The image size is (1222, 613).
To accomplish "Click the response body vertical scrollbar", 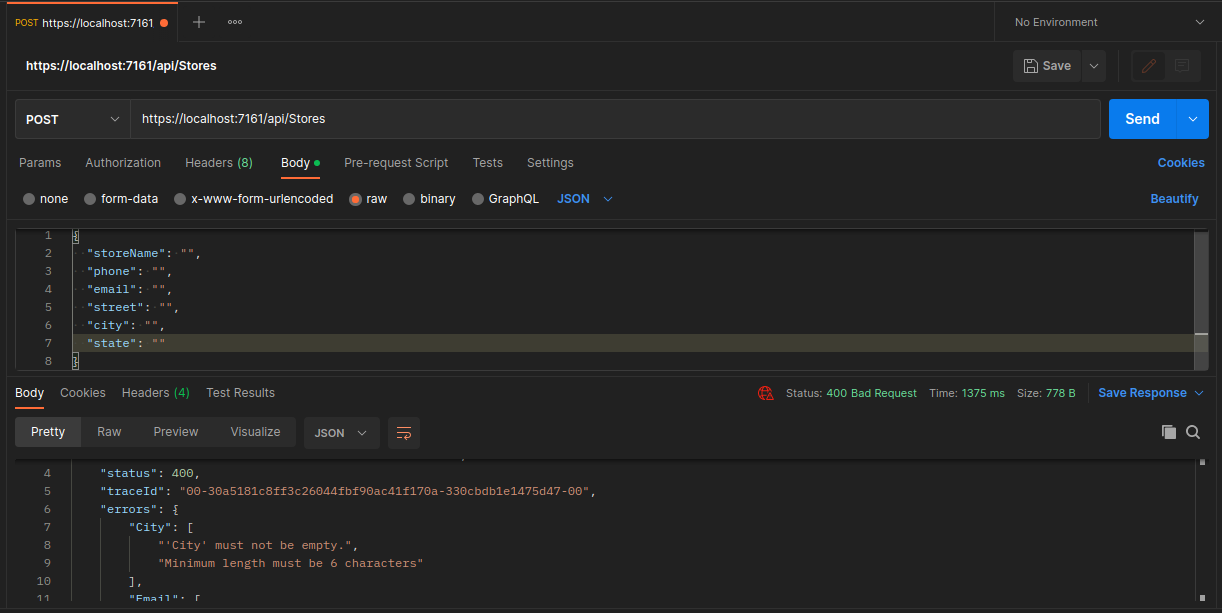I will pos(1201,530).
